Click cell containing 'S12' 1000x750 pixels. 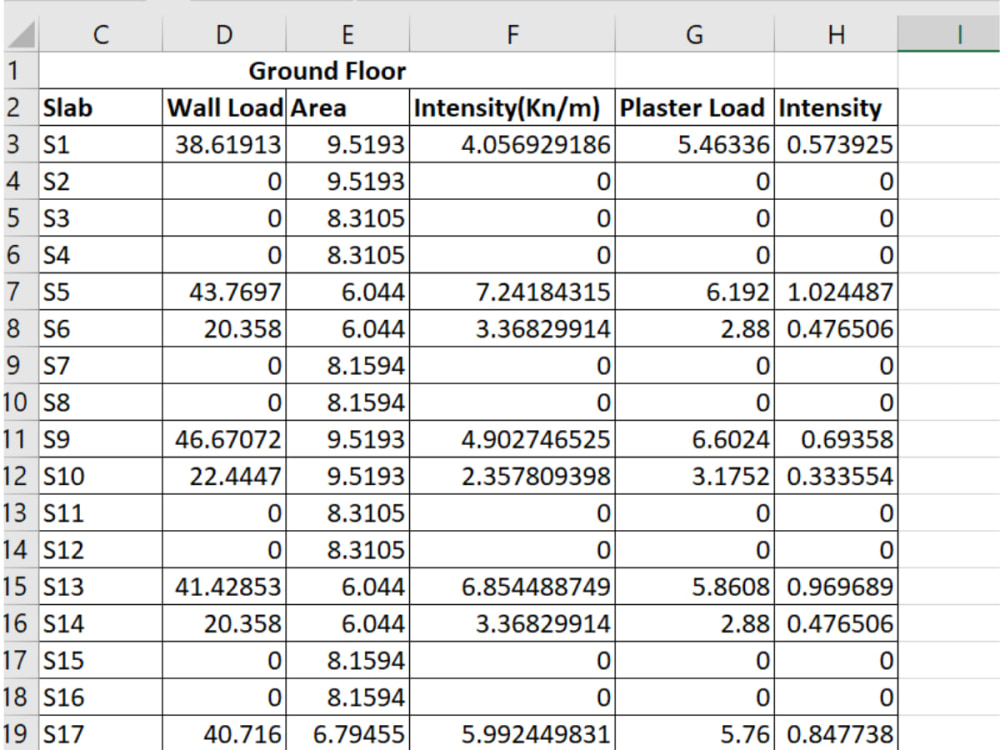pyautogui.click(x=101, y=550)
